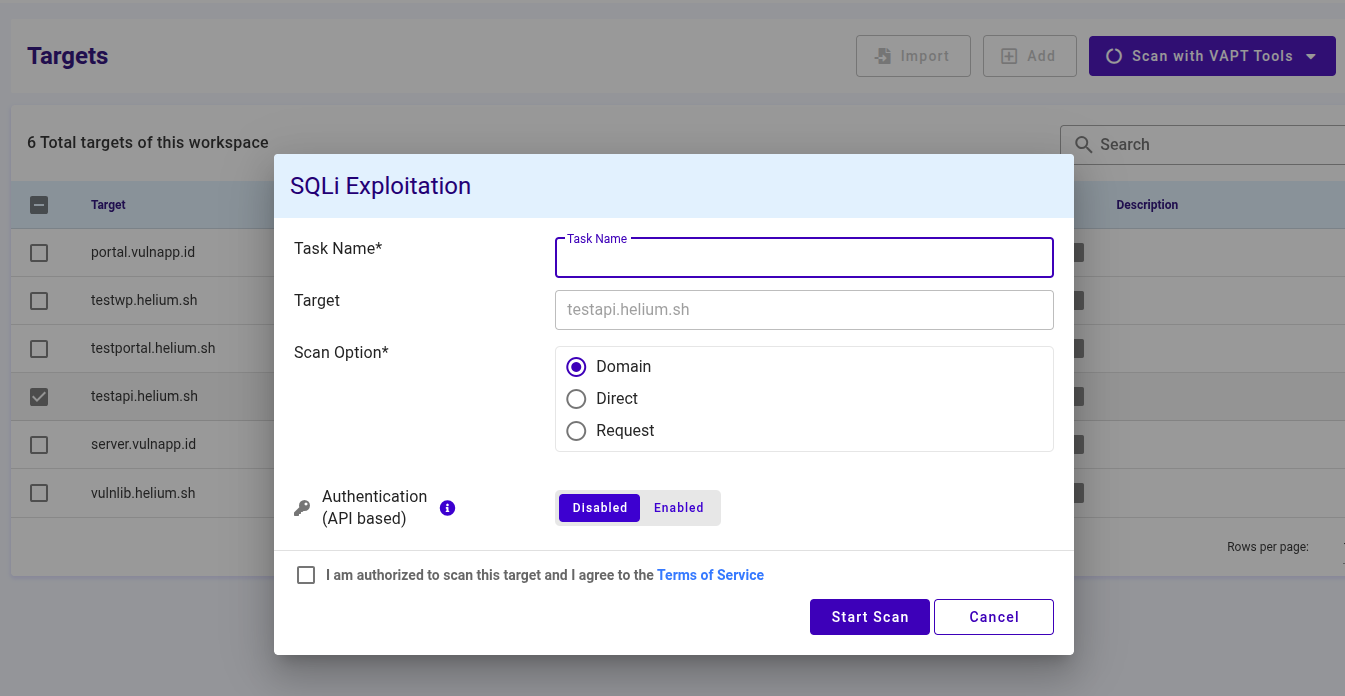
Task: Click the key icon beside Authentication
Action: coord(302,507)
